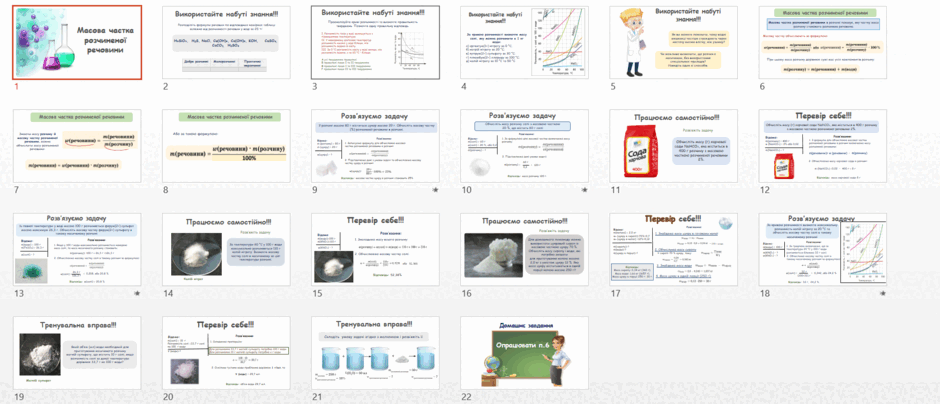Click the slide number label "19"

[19, 397]
